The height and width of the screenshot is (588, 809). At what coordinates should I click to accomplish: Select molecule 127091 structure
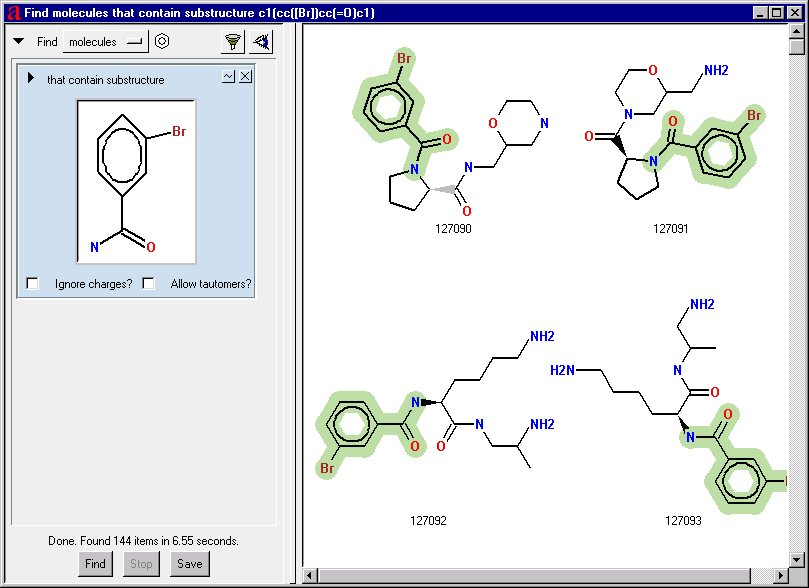(x=673, y=133)
